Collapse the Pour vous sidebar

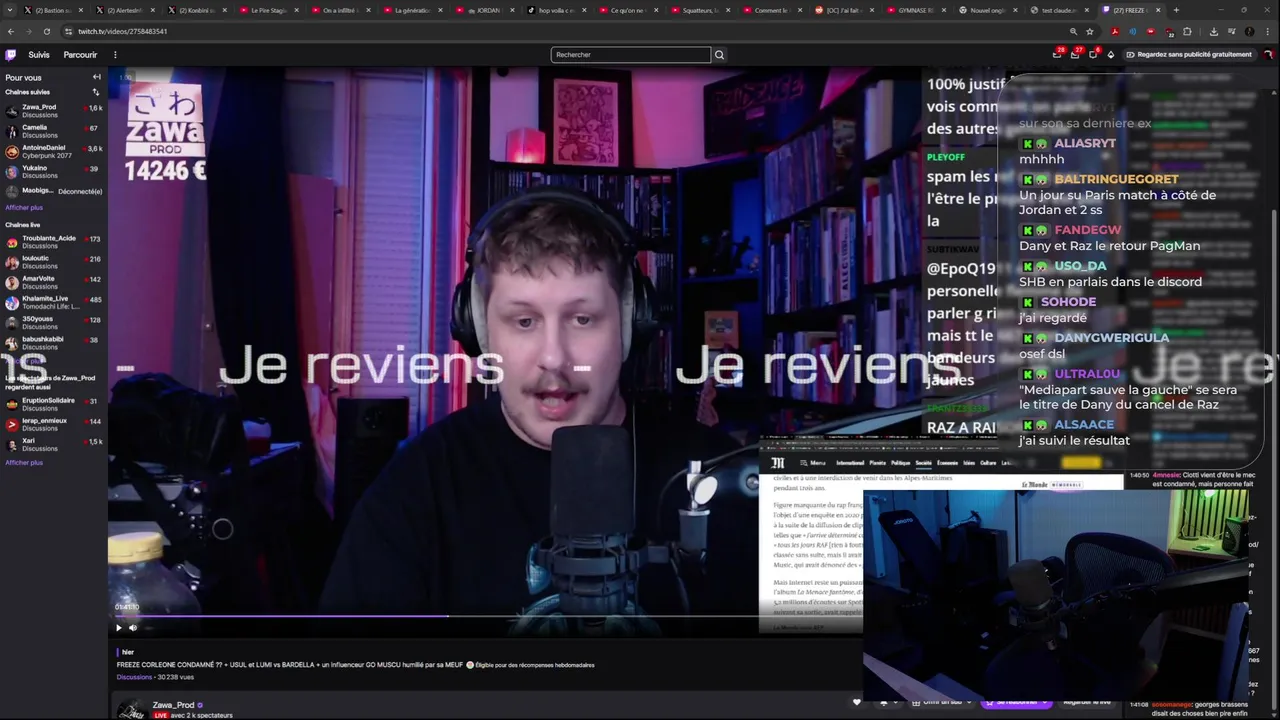(x=97, y=77)
